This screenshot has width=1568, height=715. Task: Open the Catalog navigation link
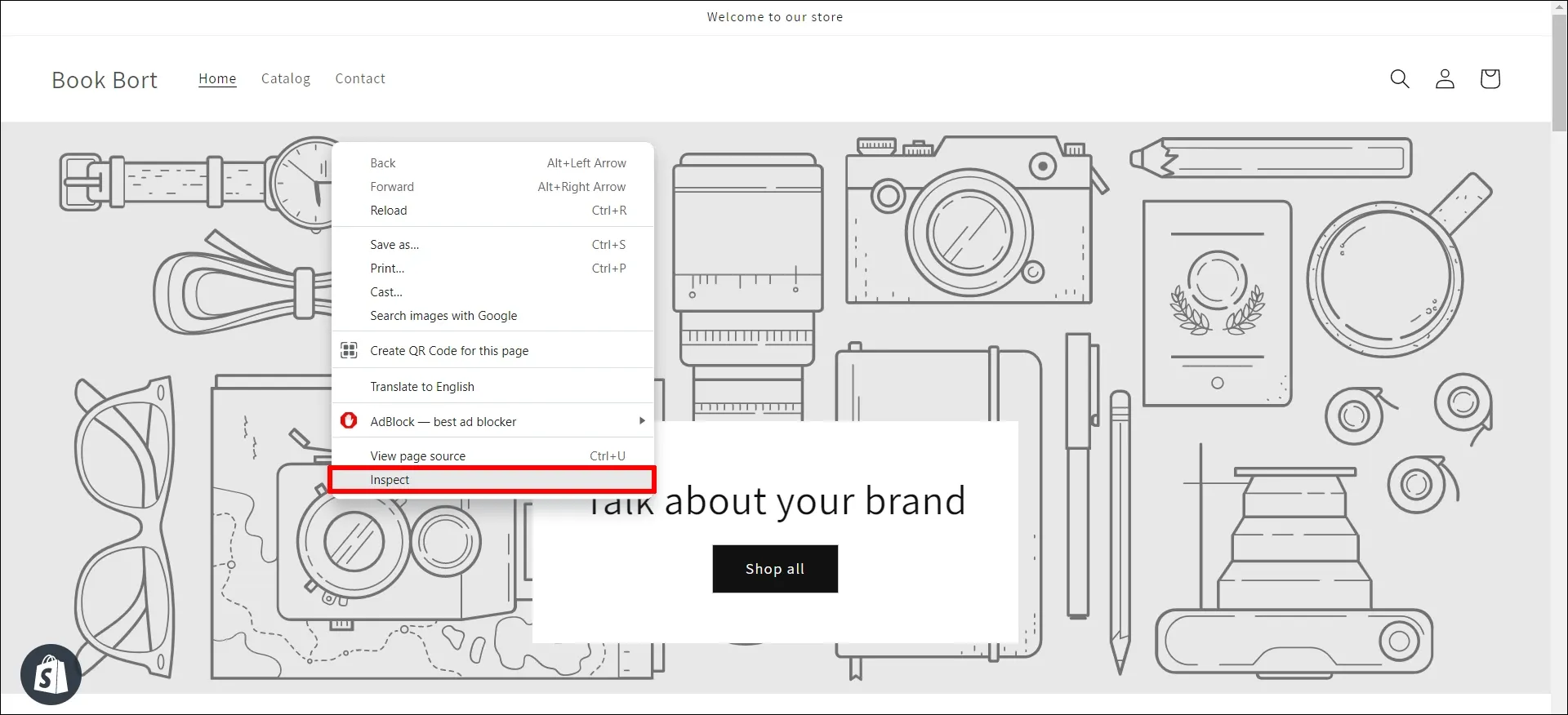tap(286, 78)
